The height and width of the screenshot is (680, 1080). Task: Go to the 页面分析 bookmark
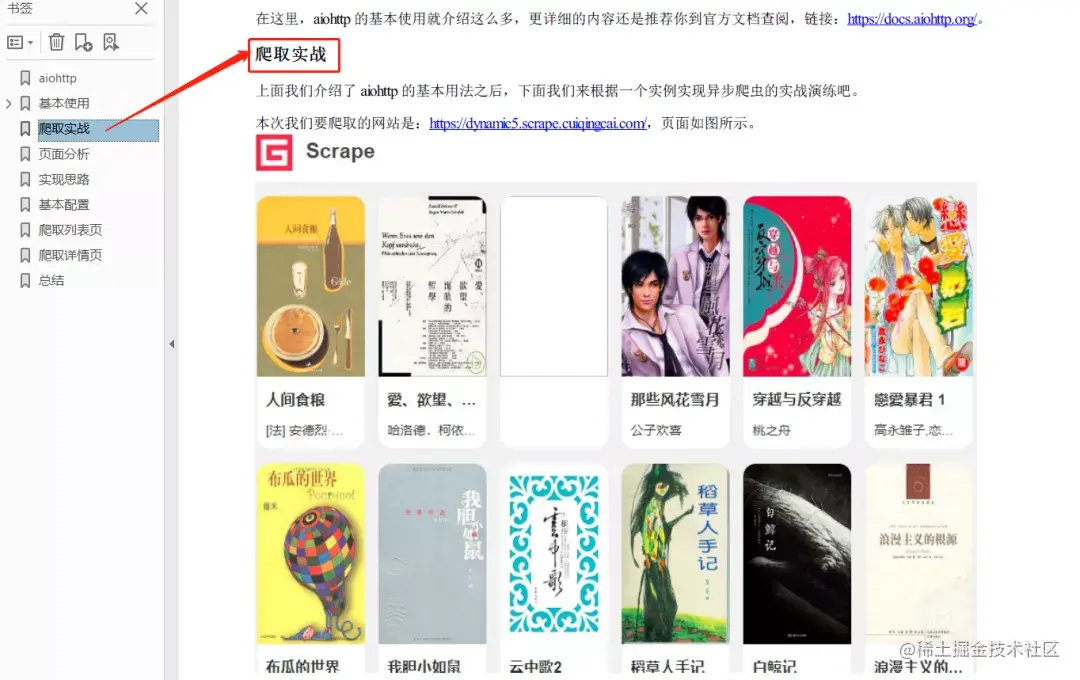[63, 154]
